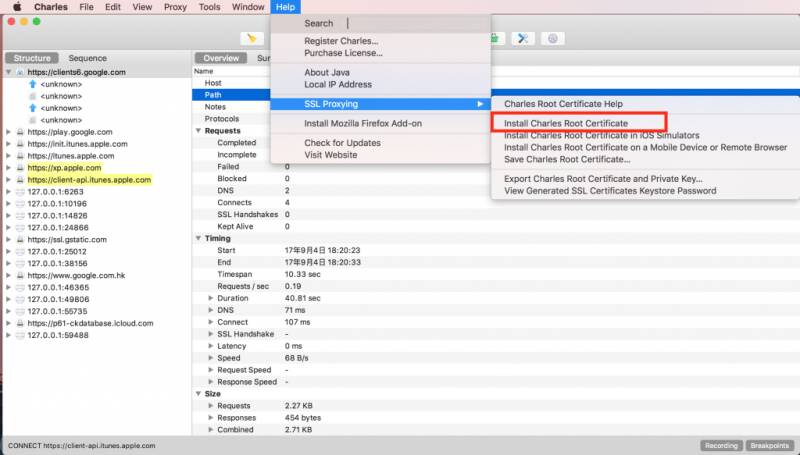Screen dimensions: 800x455
Task: Choose Install Charles Root Certificate
Action: point(566,123)
